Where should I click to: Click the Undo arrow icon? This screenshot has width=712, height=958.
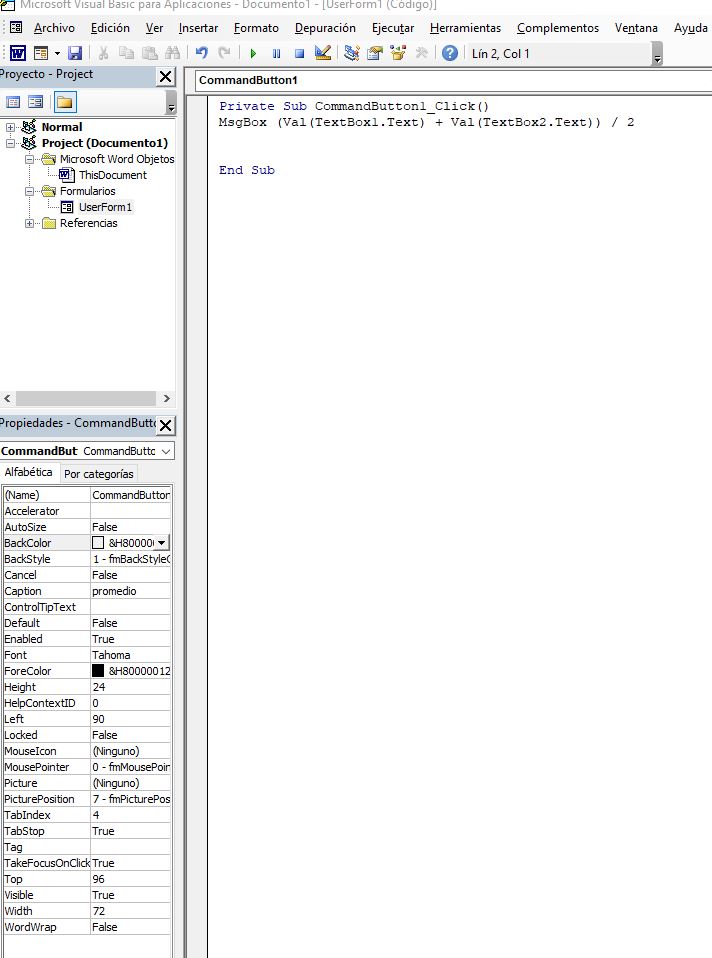coord(202,53)
